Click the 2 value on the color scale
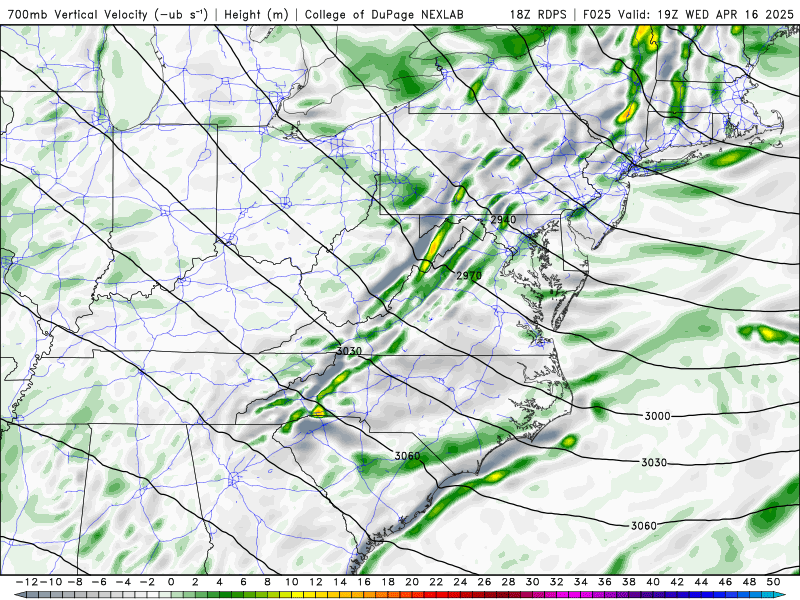 [x=195, y=582]
